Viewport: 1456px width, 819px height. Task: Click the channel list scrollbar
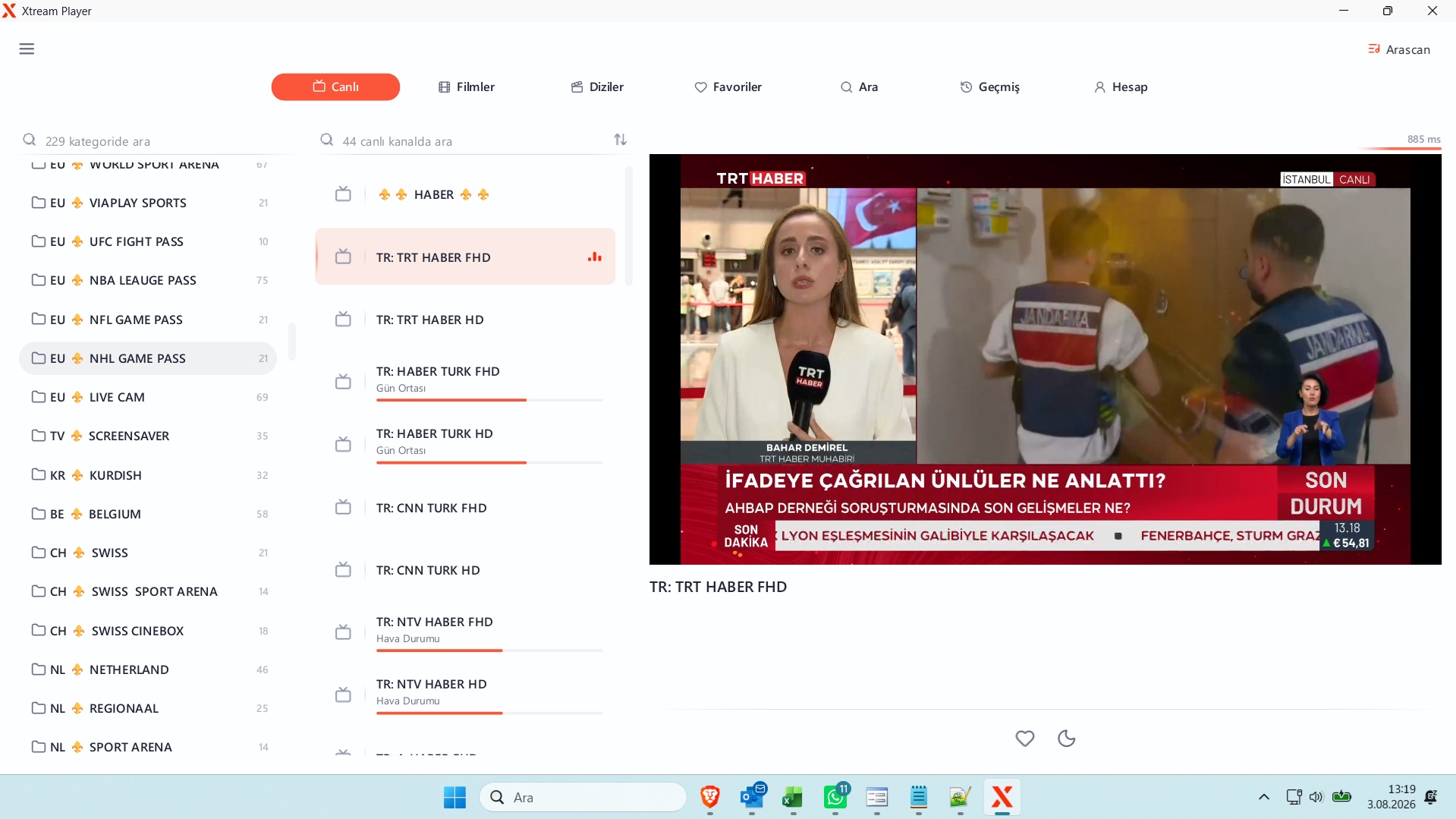[628, 226]
